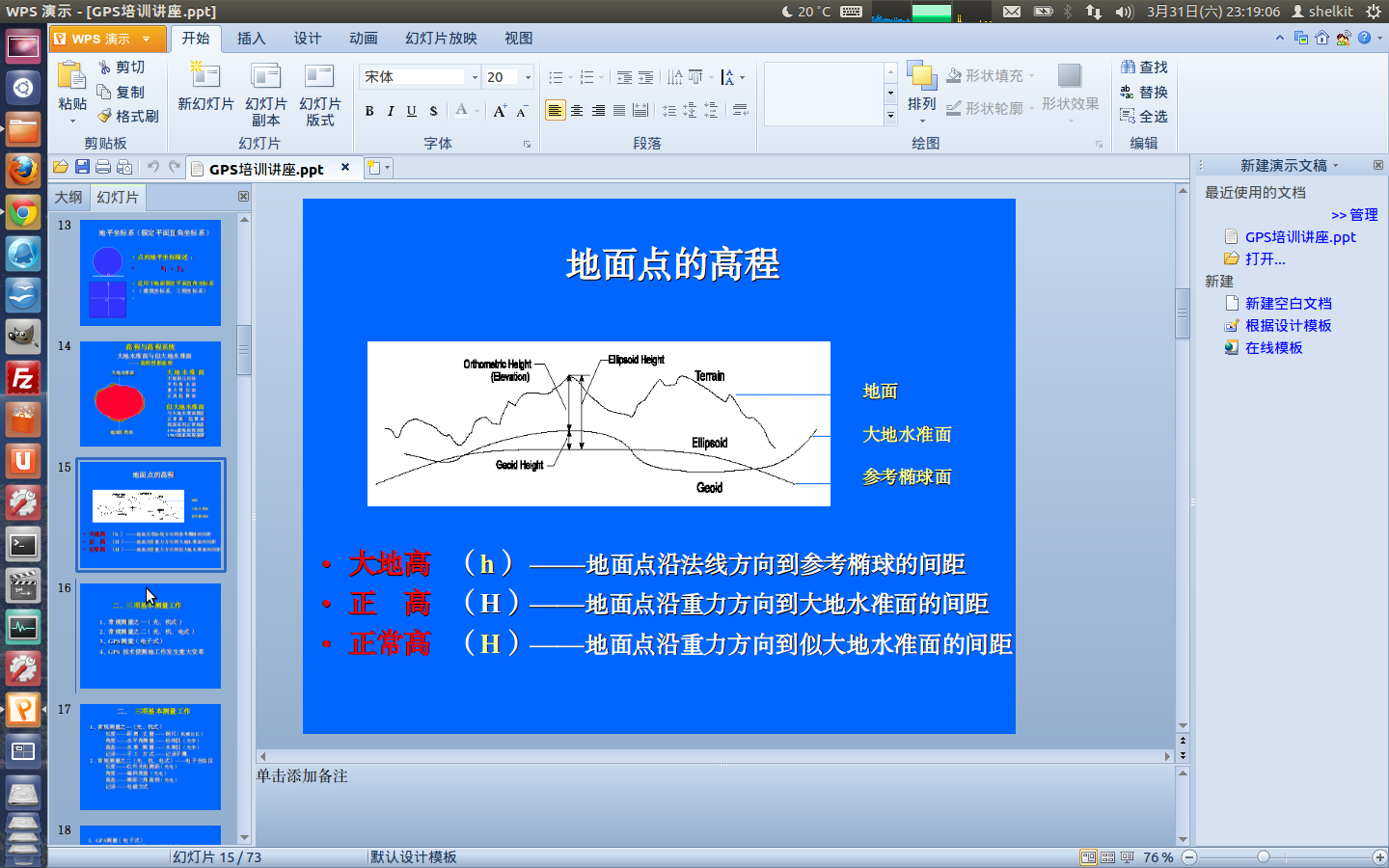Launch Chrome from the Ubuntu launcher
1389x868 pixels.
pyautogui.click(x=23, y=213)
